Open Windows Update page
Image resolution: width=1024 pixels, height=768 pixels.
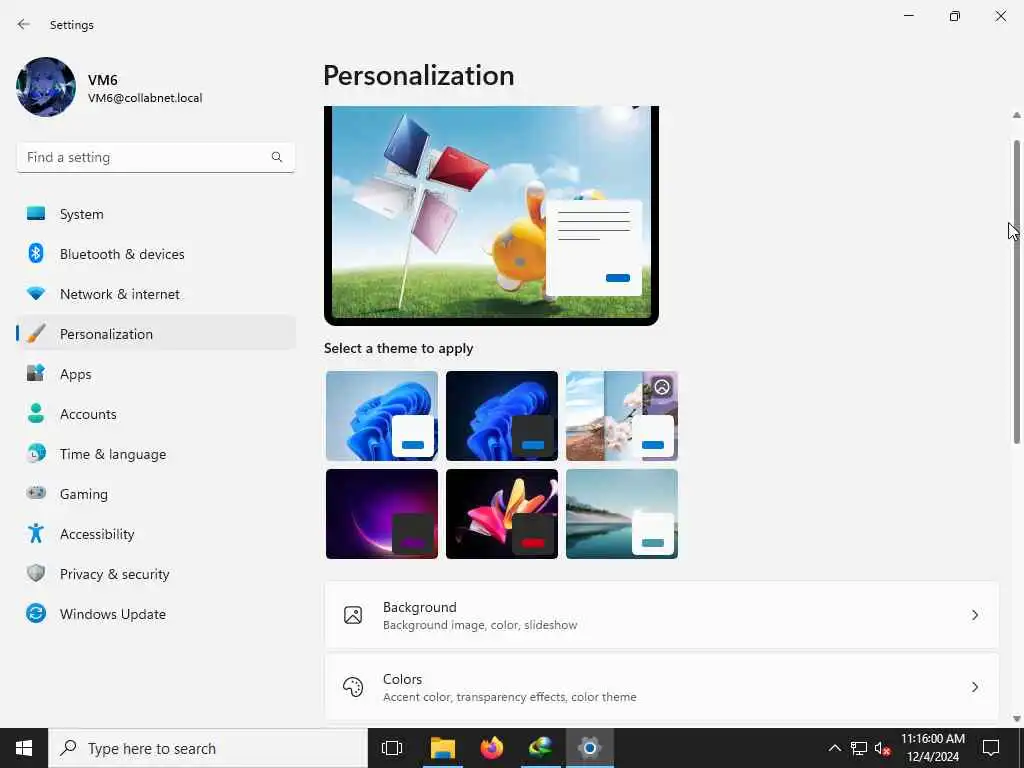pos(156,613)
